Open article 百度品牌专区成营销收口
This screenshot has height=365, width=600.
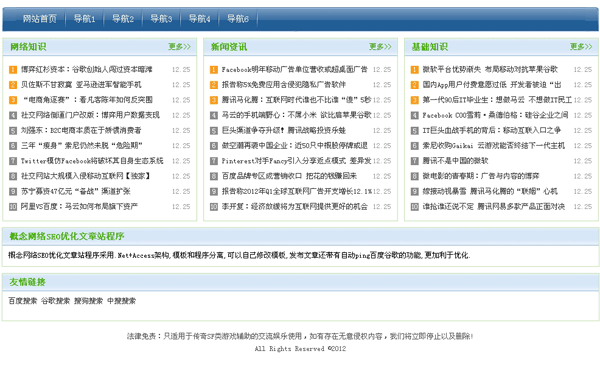coord(289,176)
